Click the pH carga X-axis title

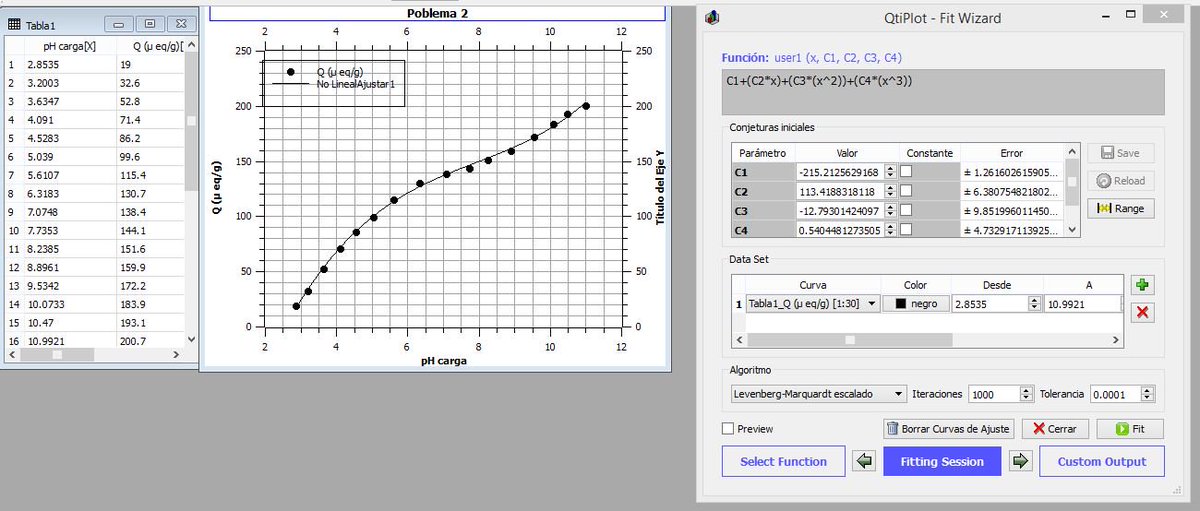[442, 361]
